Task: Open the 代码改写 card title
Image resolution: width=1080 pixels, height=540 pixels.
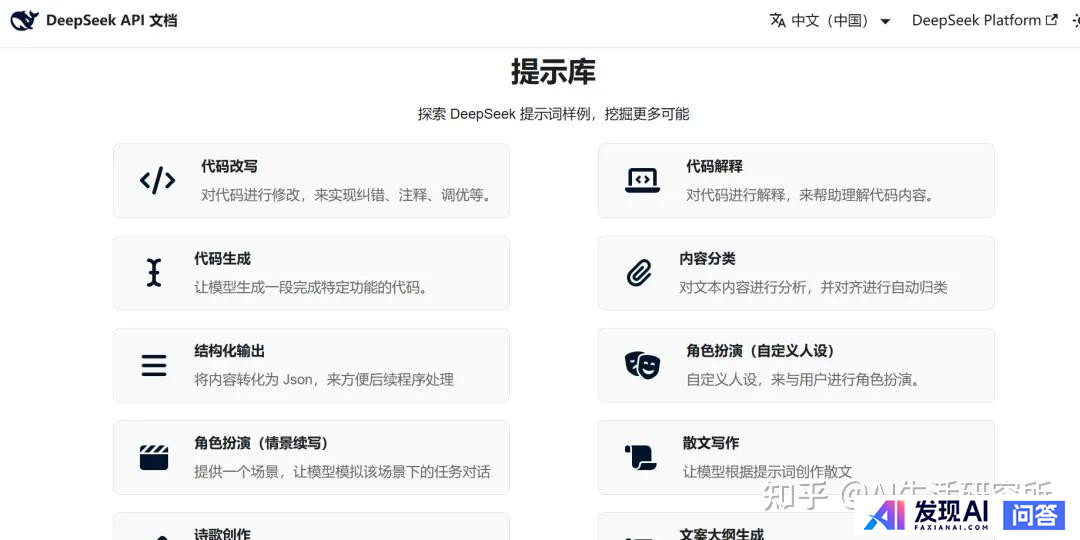Action: [x=229, y=166]
